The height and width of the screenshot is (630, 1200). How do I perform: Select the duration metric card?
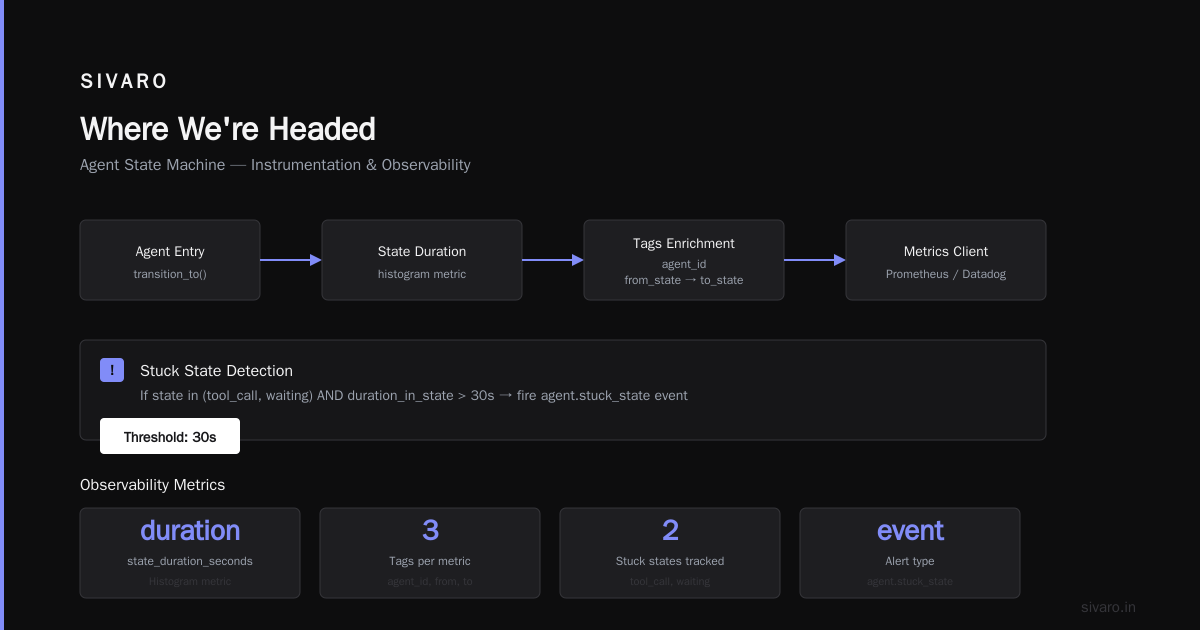point(190,553)
